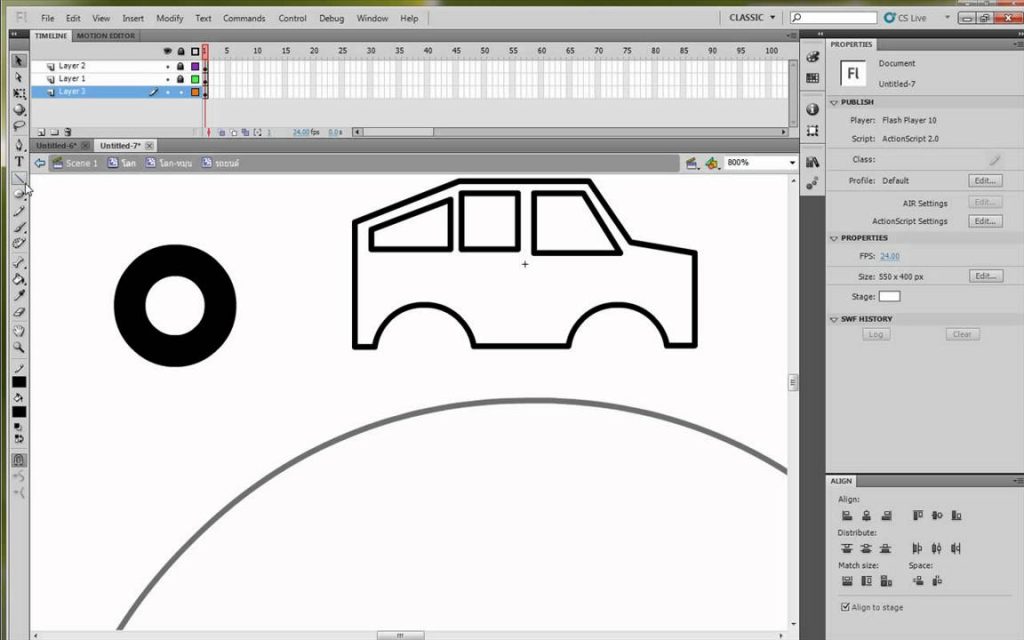Click the Edit Scene icon
The image size is (1024, 640).
[692, 163]
